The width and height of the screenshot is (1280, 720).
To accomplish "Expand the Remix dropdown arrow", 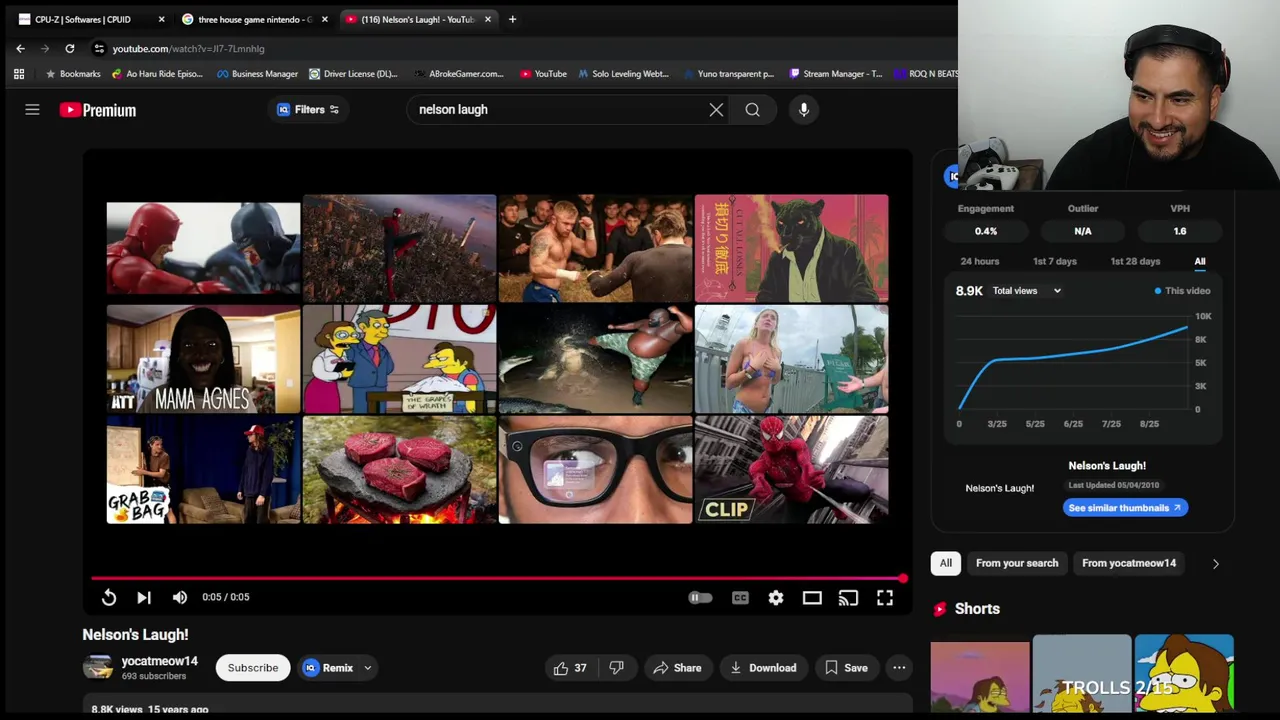I will click(x=367, y=668).
